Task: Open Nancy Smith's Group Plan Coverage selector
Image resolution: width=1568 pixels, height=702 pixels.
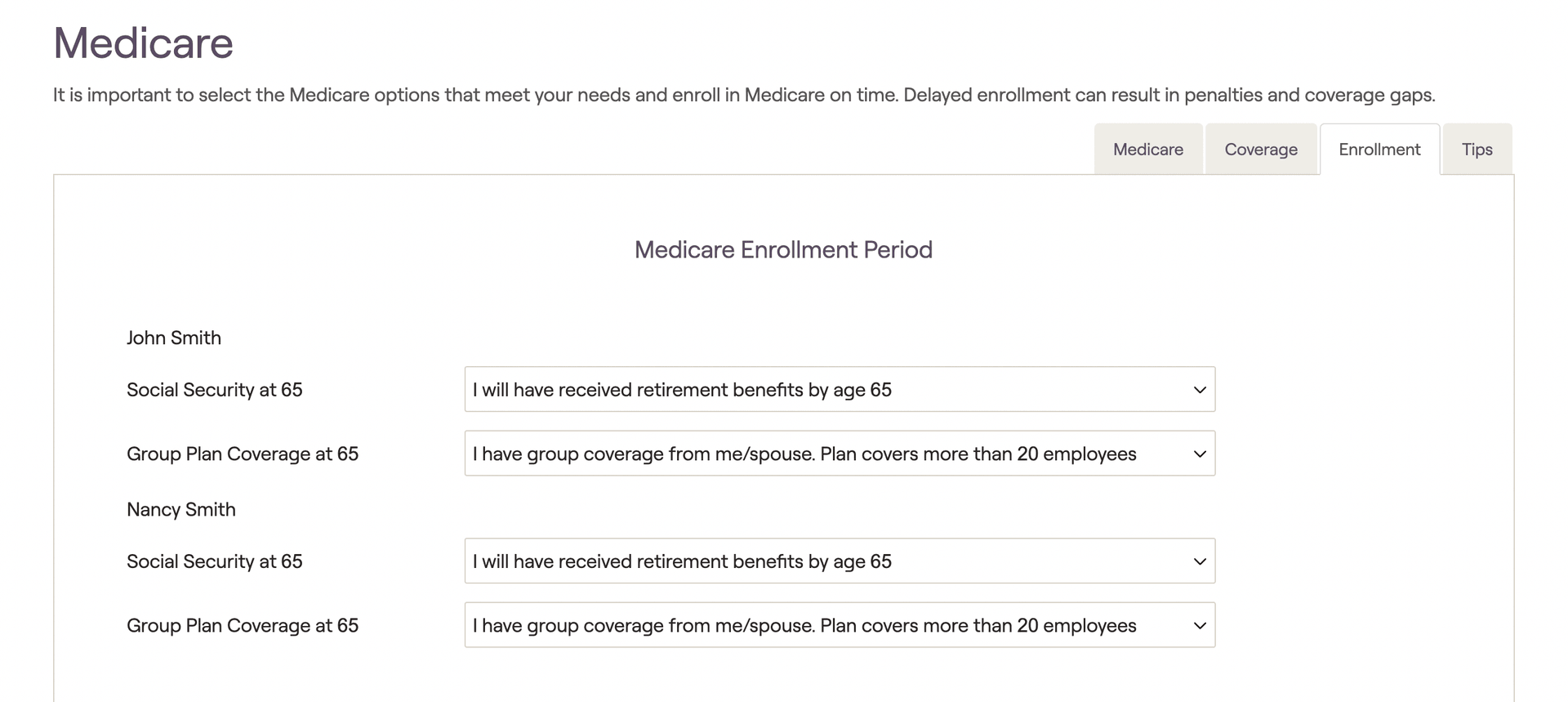Action: point(840,625)
